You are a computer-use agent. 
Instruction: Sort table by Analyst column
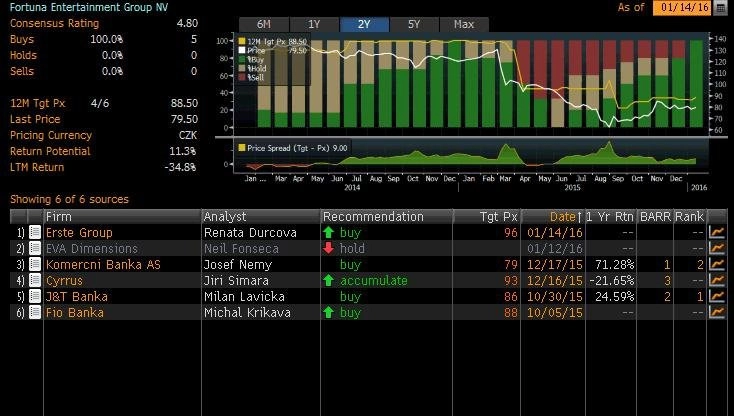[x=261, y=217]
